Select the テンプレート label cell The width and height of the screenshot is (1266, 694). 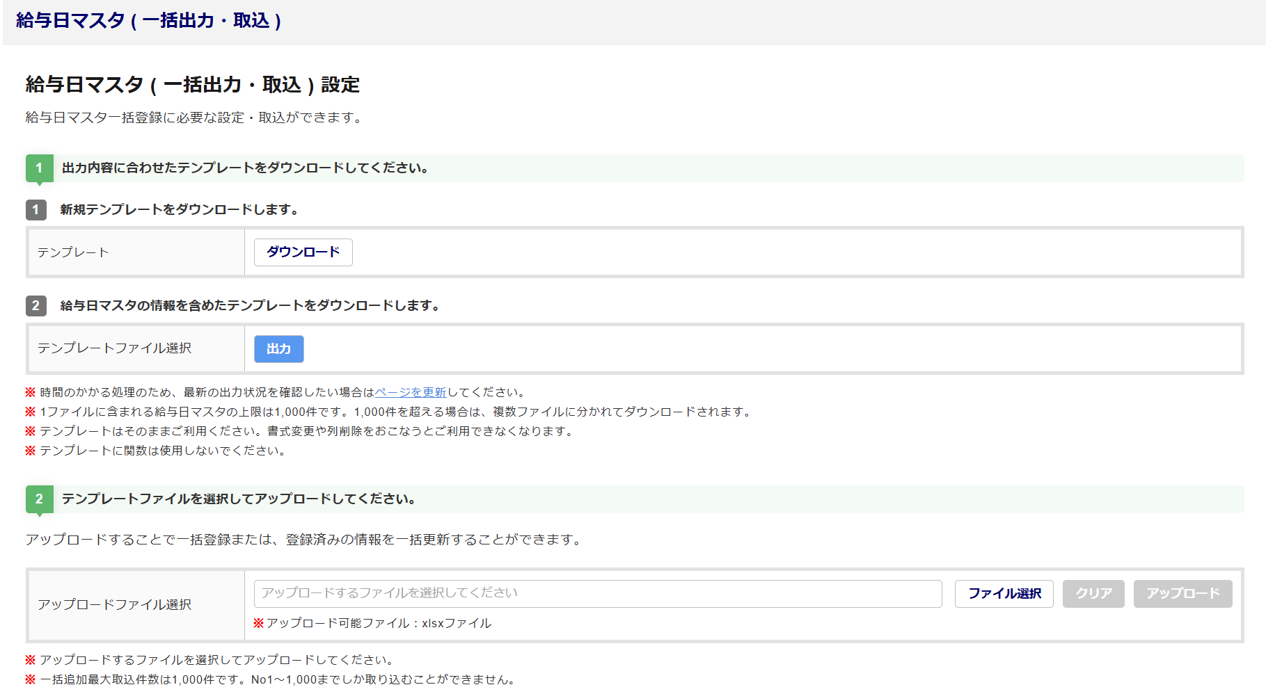[x=136, y=252]
